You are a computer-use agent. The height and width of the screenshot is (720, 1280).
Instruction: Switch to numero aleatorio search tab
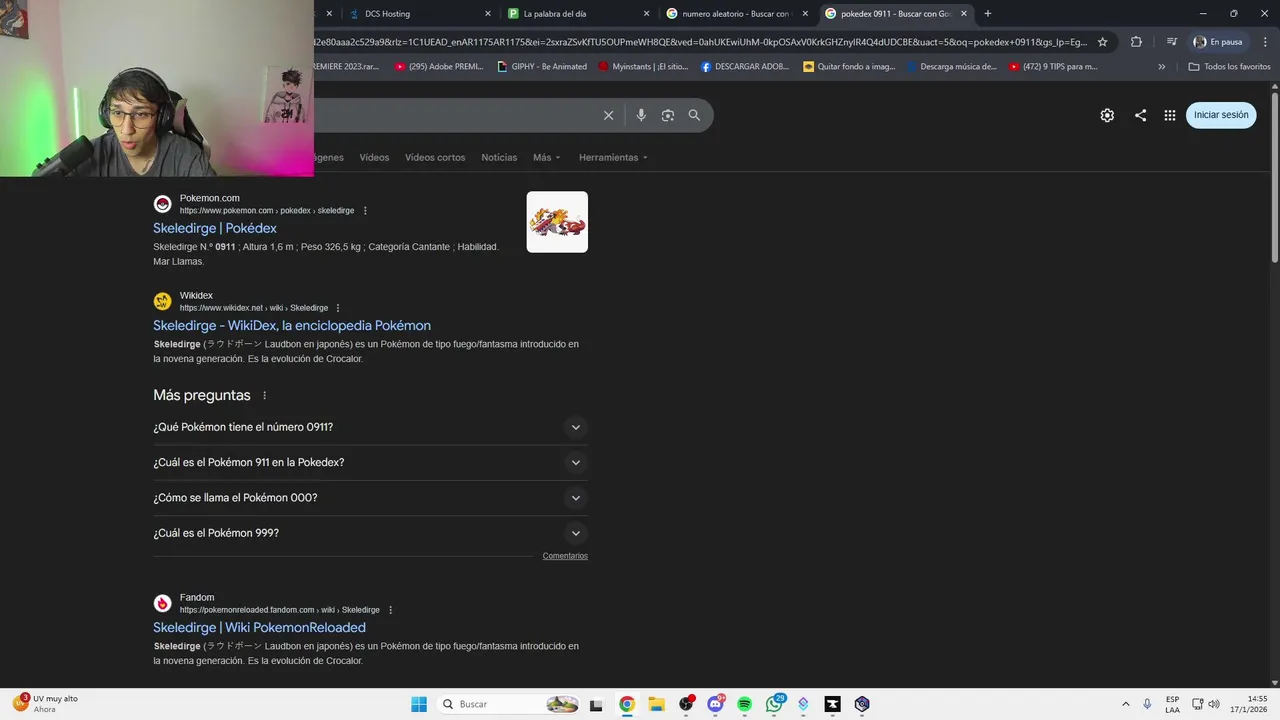point(737,14)
